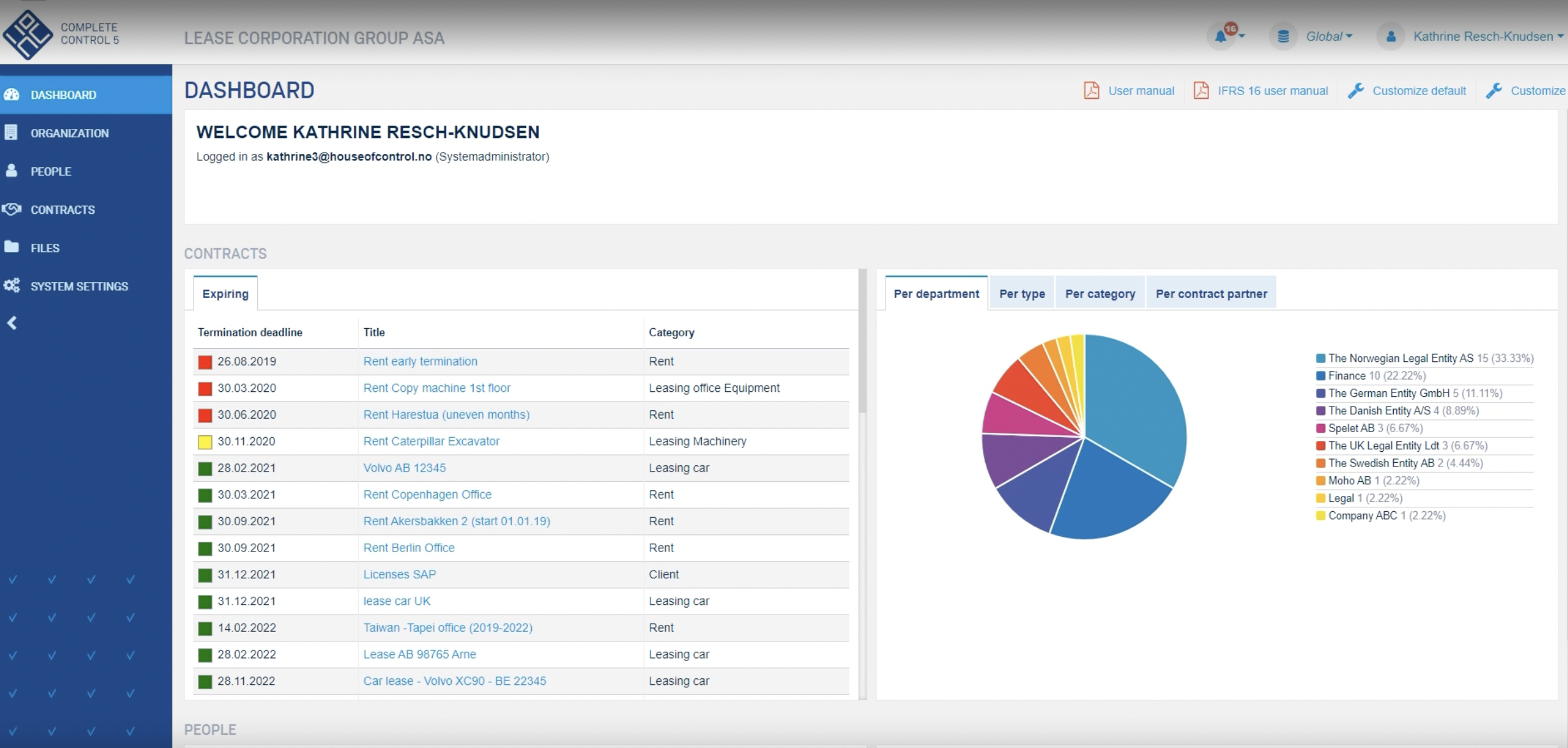Open Lease AB 98765 Arne contract
The image size is (1568, 748).
[419, 654]
